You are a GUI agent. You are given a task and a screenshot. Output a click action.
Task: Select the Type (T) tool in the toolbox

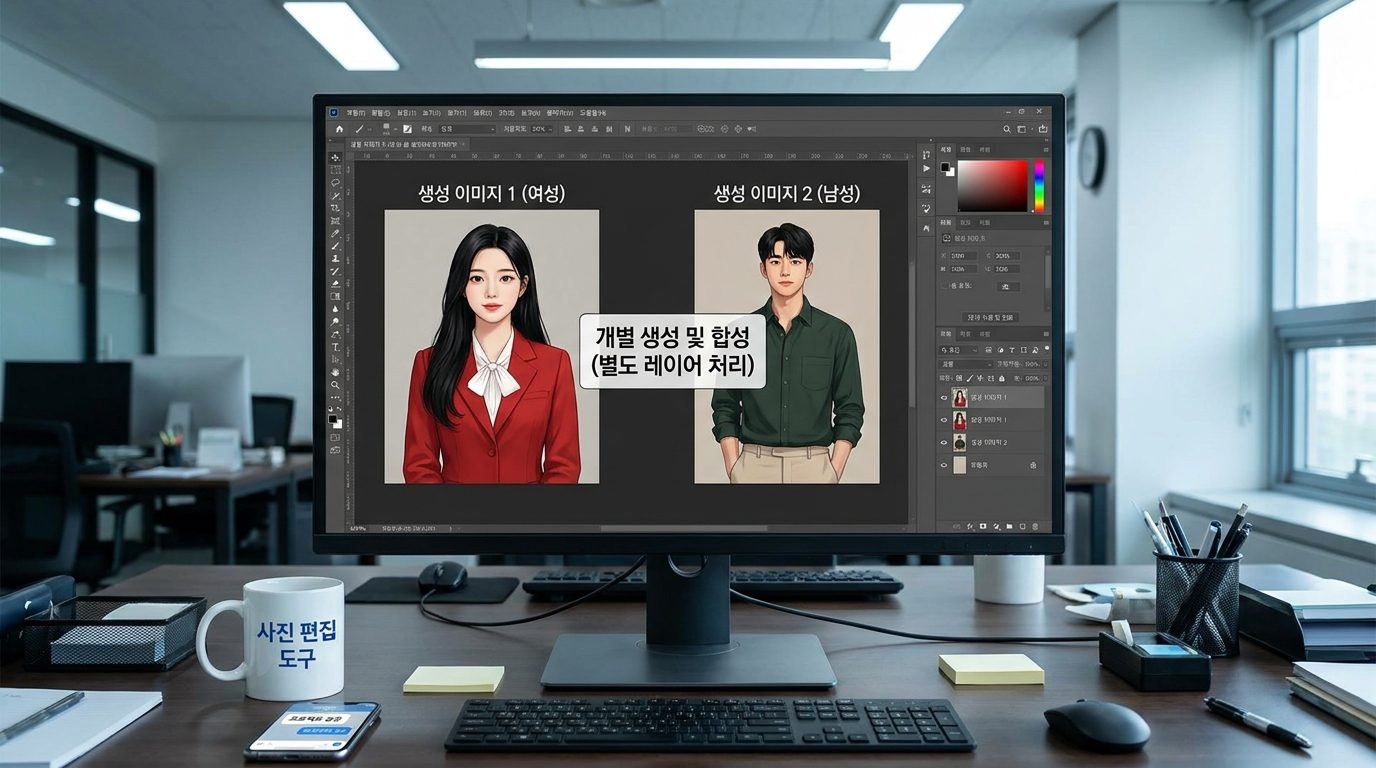point(335,347)
